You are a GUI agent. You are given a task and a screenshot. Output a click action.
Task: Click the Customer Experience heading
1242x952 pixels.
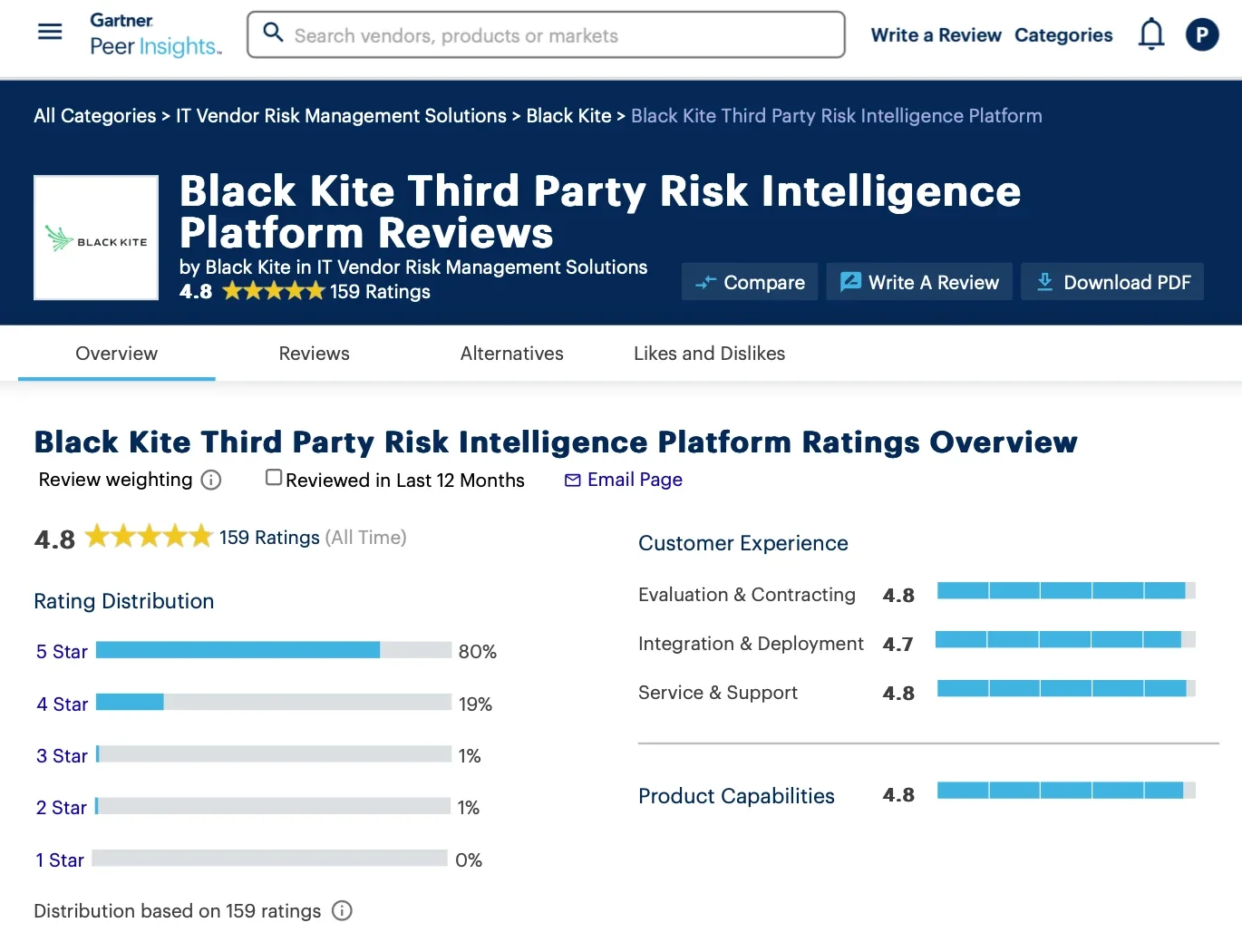click(x=743, y=543)
